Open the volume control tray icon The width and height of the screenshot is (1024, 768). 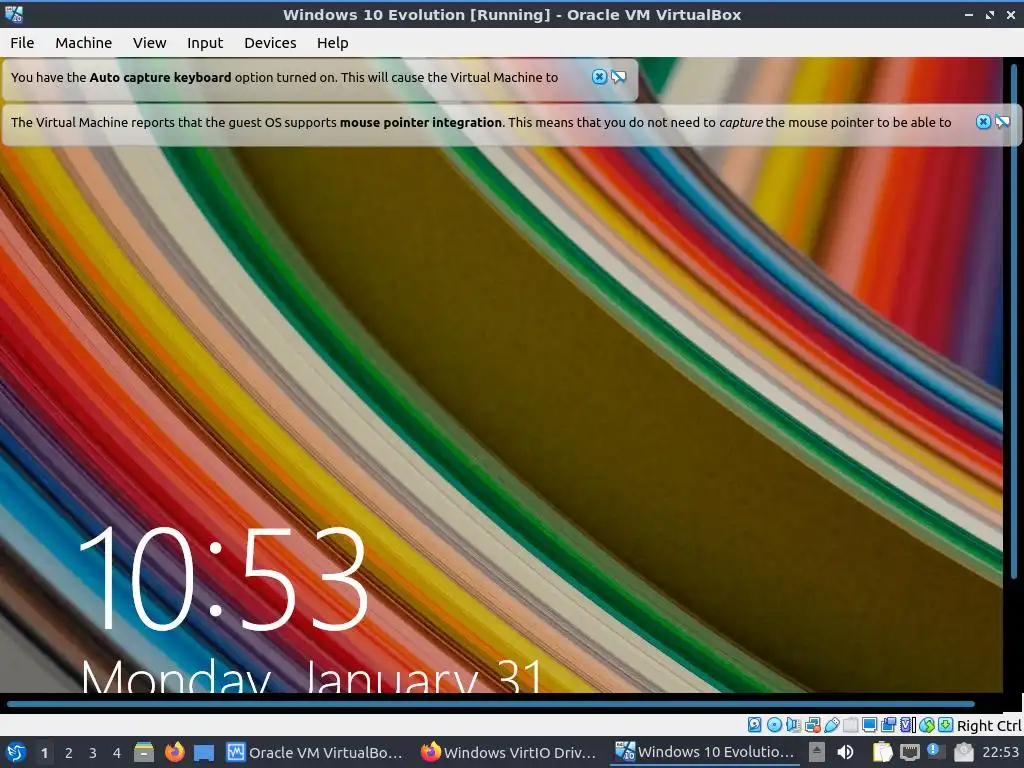click(845, 752)
